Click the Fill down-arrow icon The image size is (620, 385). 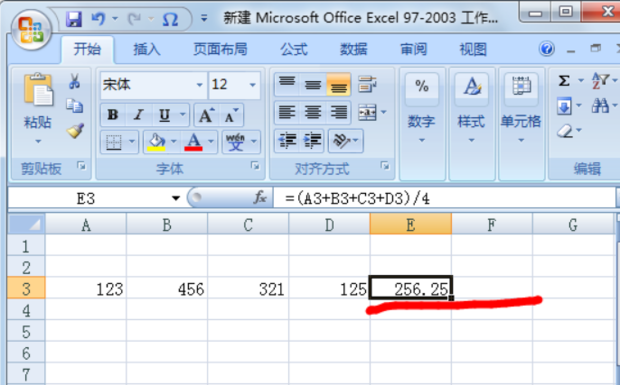(x=564, y=106)
